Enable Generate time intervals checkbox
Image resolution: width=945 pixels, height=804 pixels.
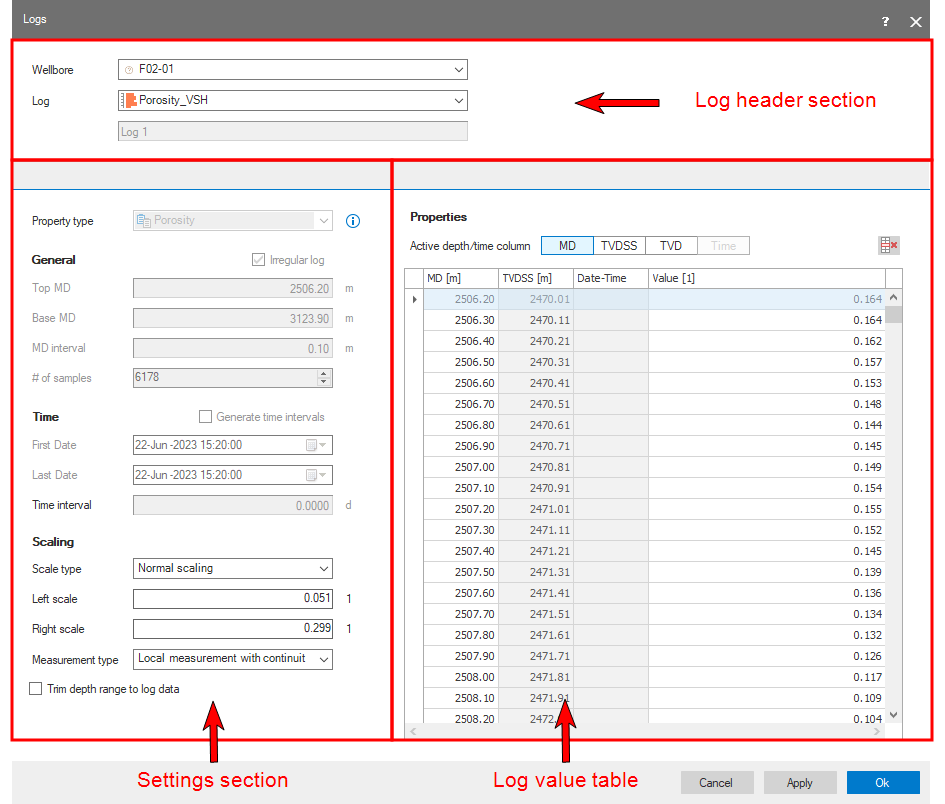206,417
